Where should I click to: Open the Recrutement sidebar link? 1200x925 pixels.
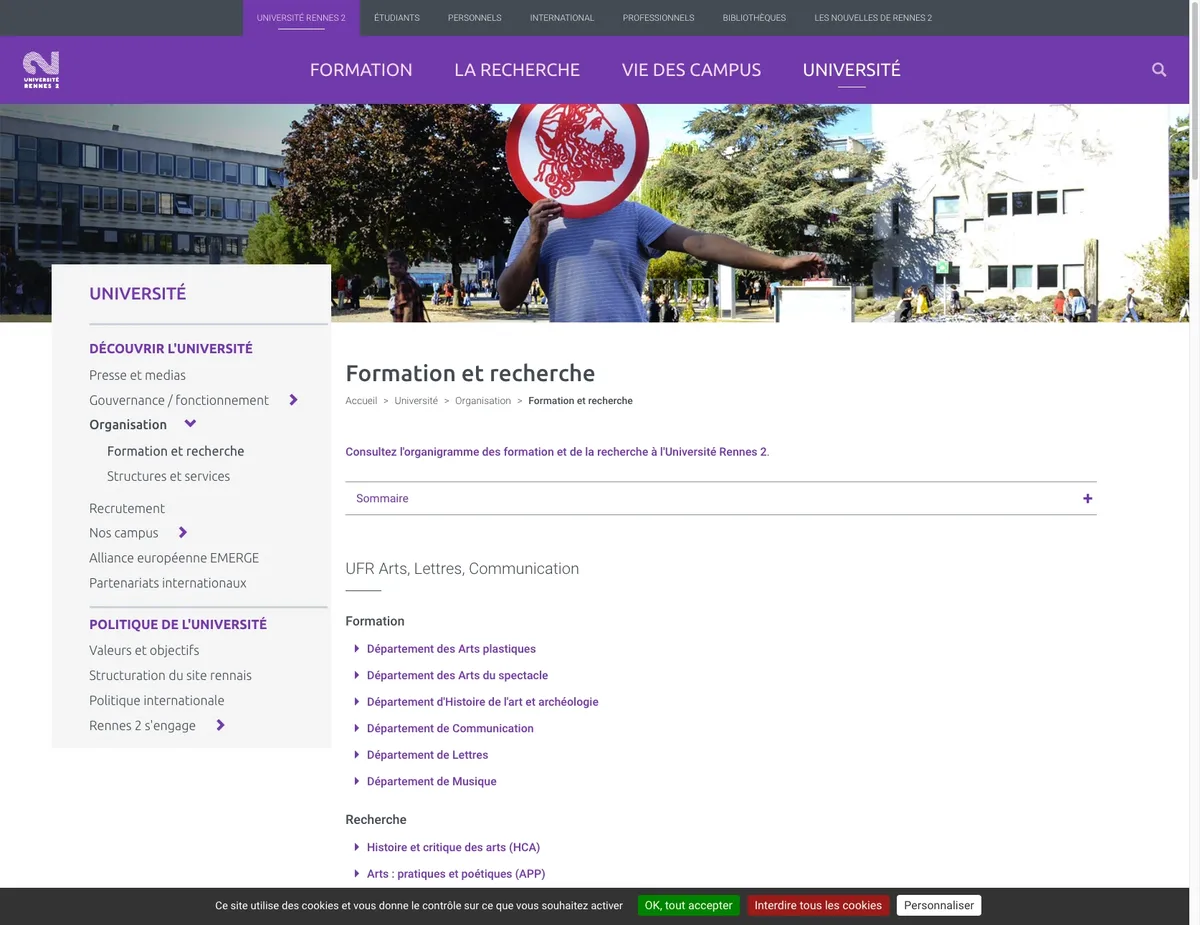tap(127, 508)
